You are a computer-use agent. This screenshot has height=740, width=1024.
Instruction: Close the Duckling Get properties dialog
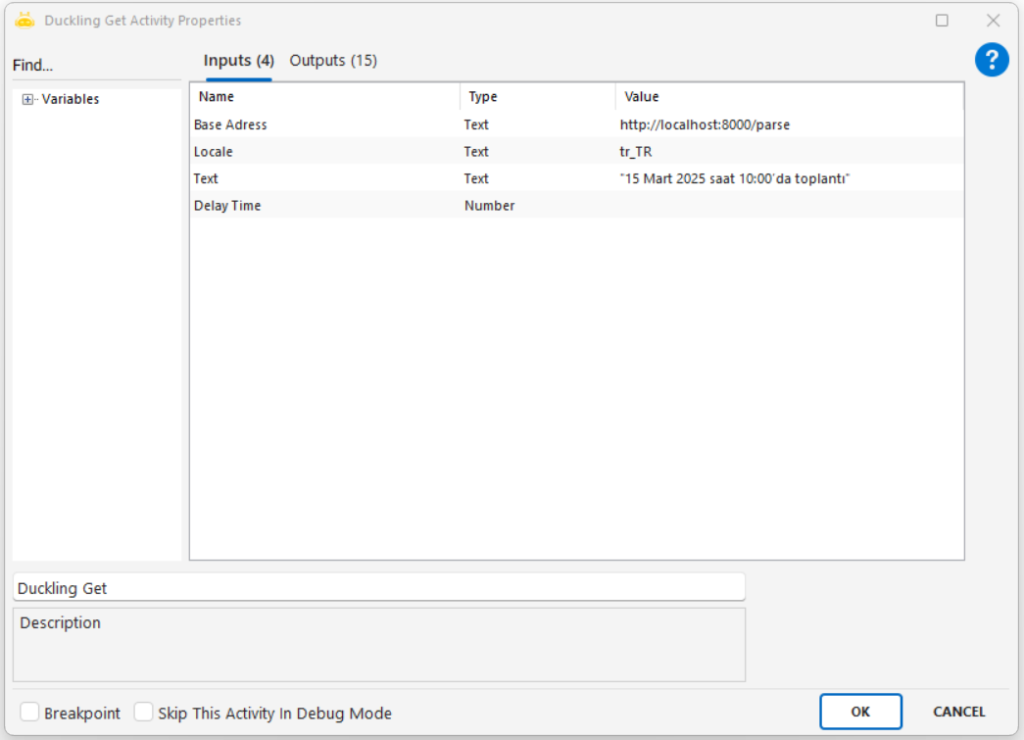(993, 20)
